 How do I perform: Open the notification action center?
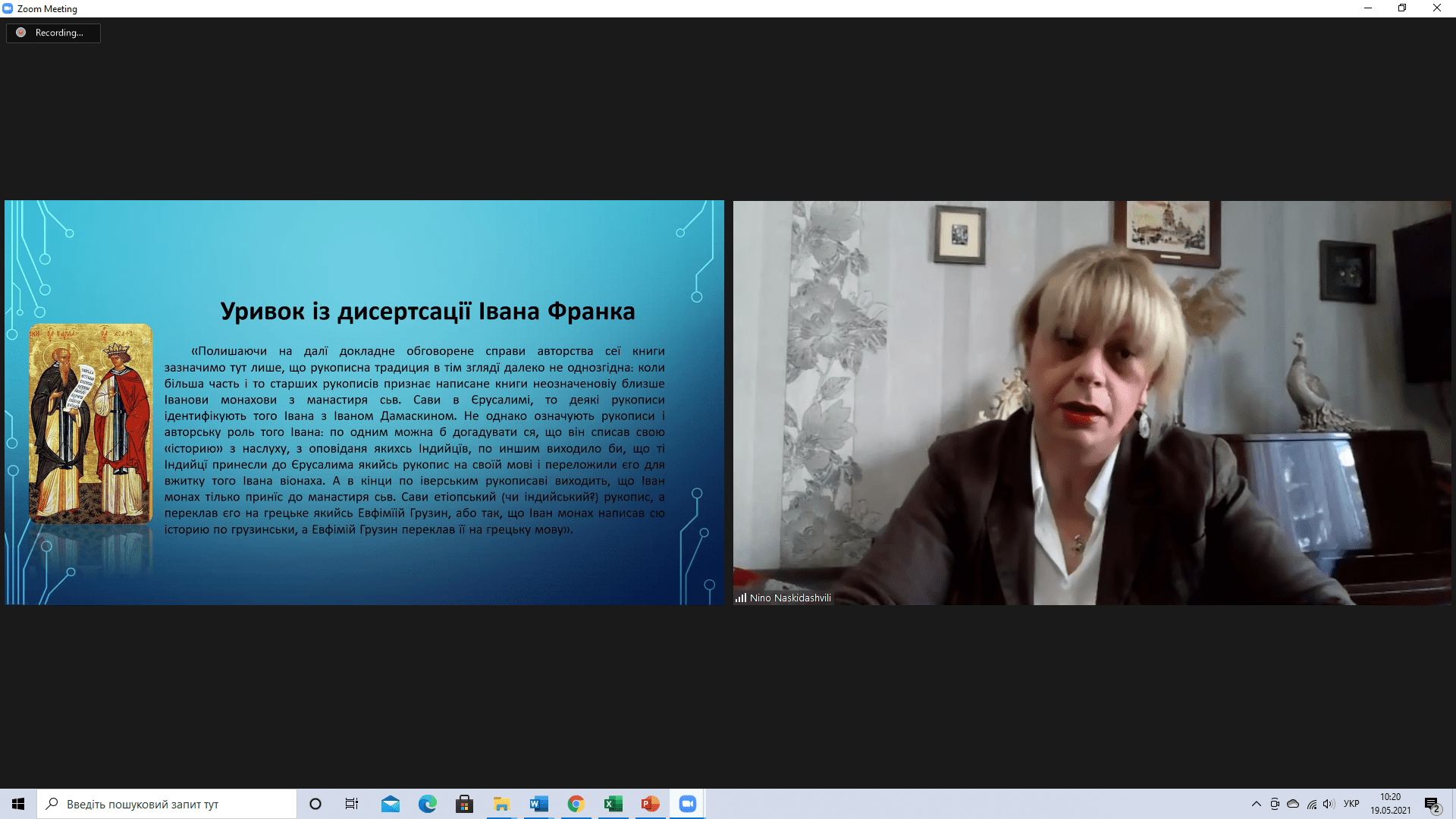pos(1432,805)
